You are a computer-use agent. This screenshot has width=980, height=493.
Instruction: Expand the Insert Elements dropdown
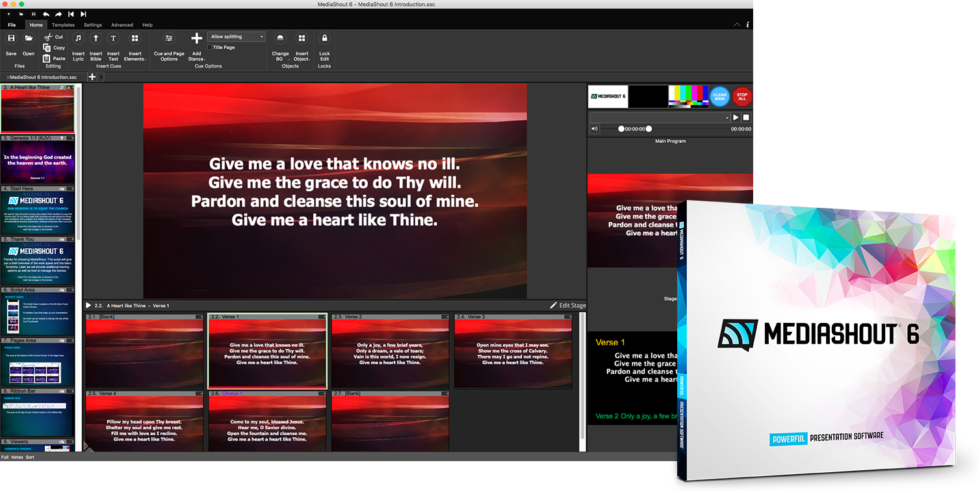pos(134,45)
